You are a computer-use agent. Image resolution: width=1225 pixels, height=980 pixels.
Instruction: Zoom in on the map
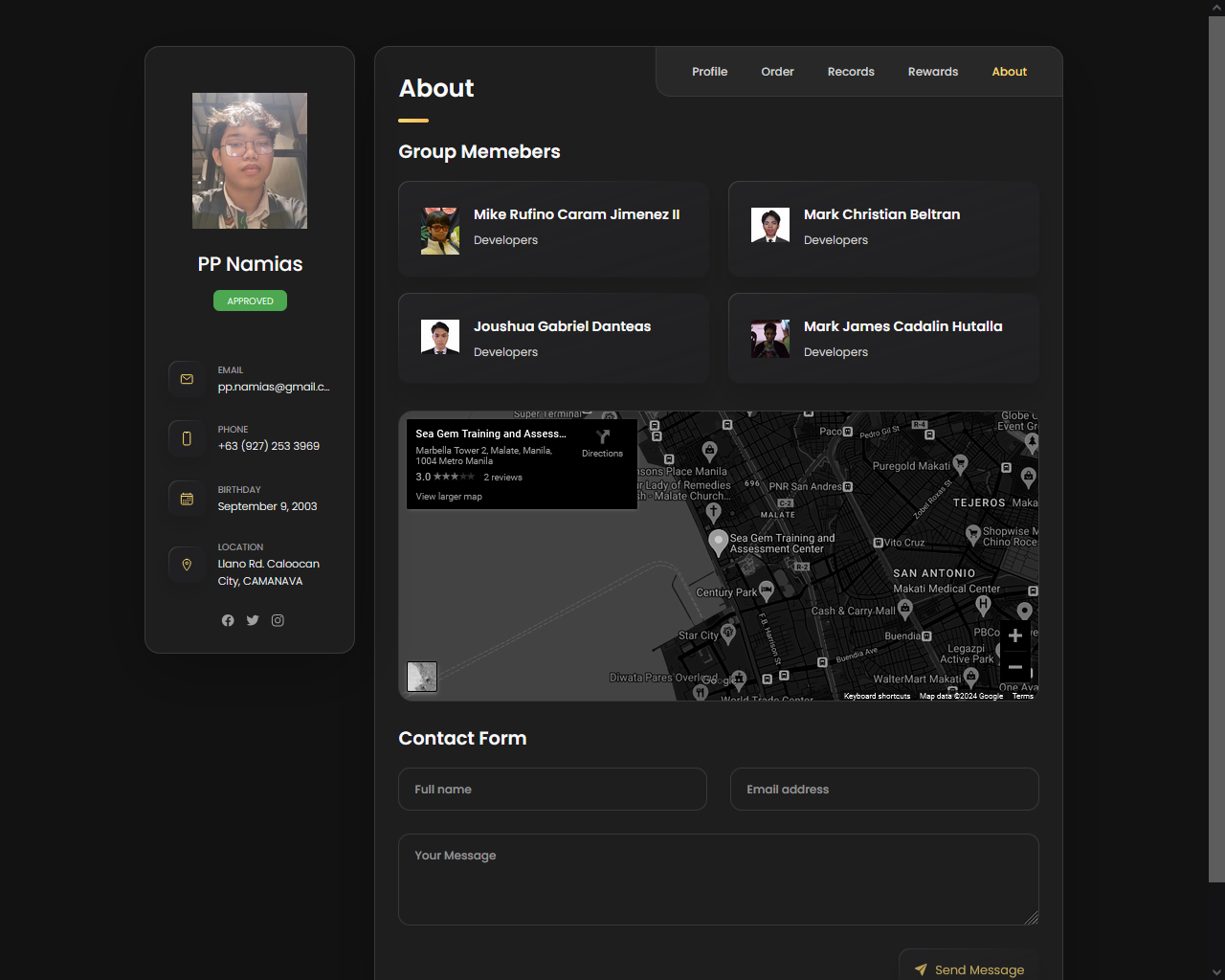click(1015, 635)
